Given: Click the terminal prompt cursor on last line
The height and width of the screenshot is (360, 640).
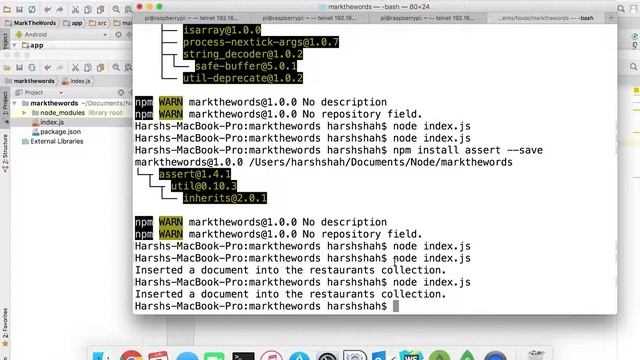Looking at the screenshot, I should [x=396, y=306].
